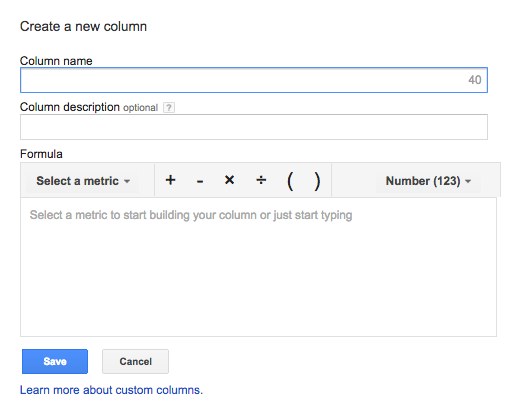Cancel creating the column
This screenshot has height=420, width=515.
click(135, 361)
